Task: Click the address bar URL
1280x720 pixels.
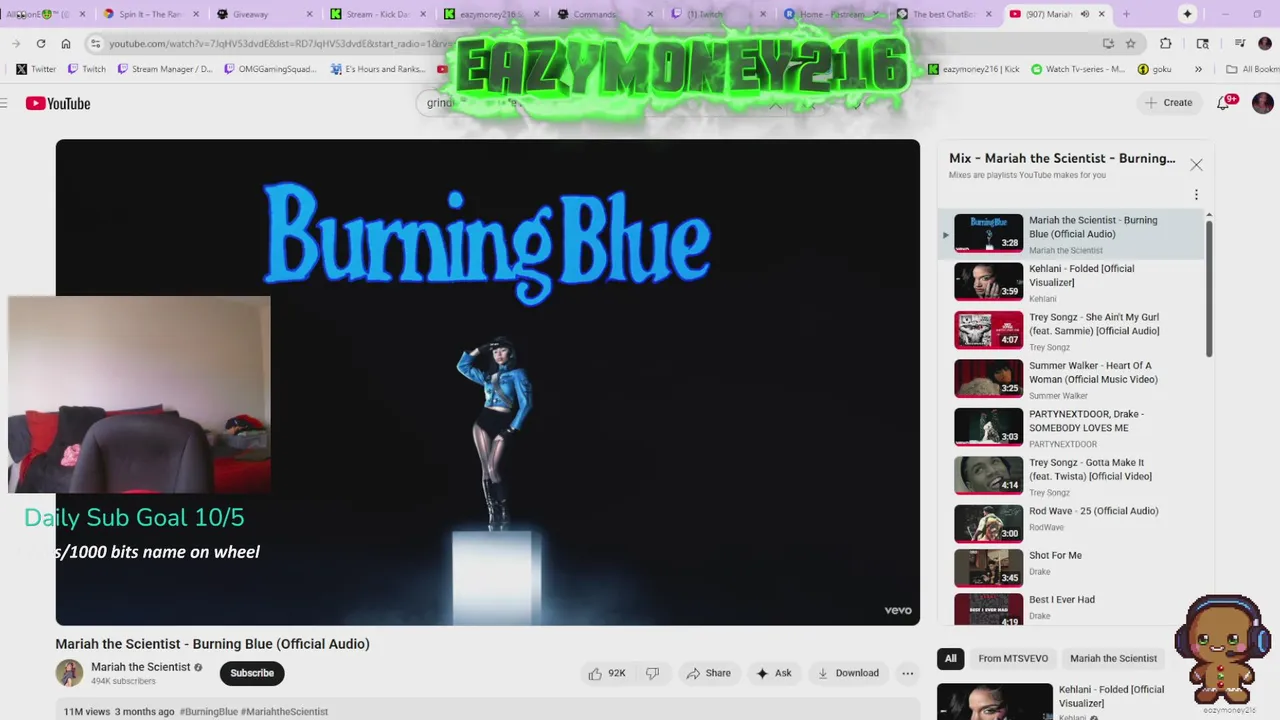Action: [280, 44]
